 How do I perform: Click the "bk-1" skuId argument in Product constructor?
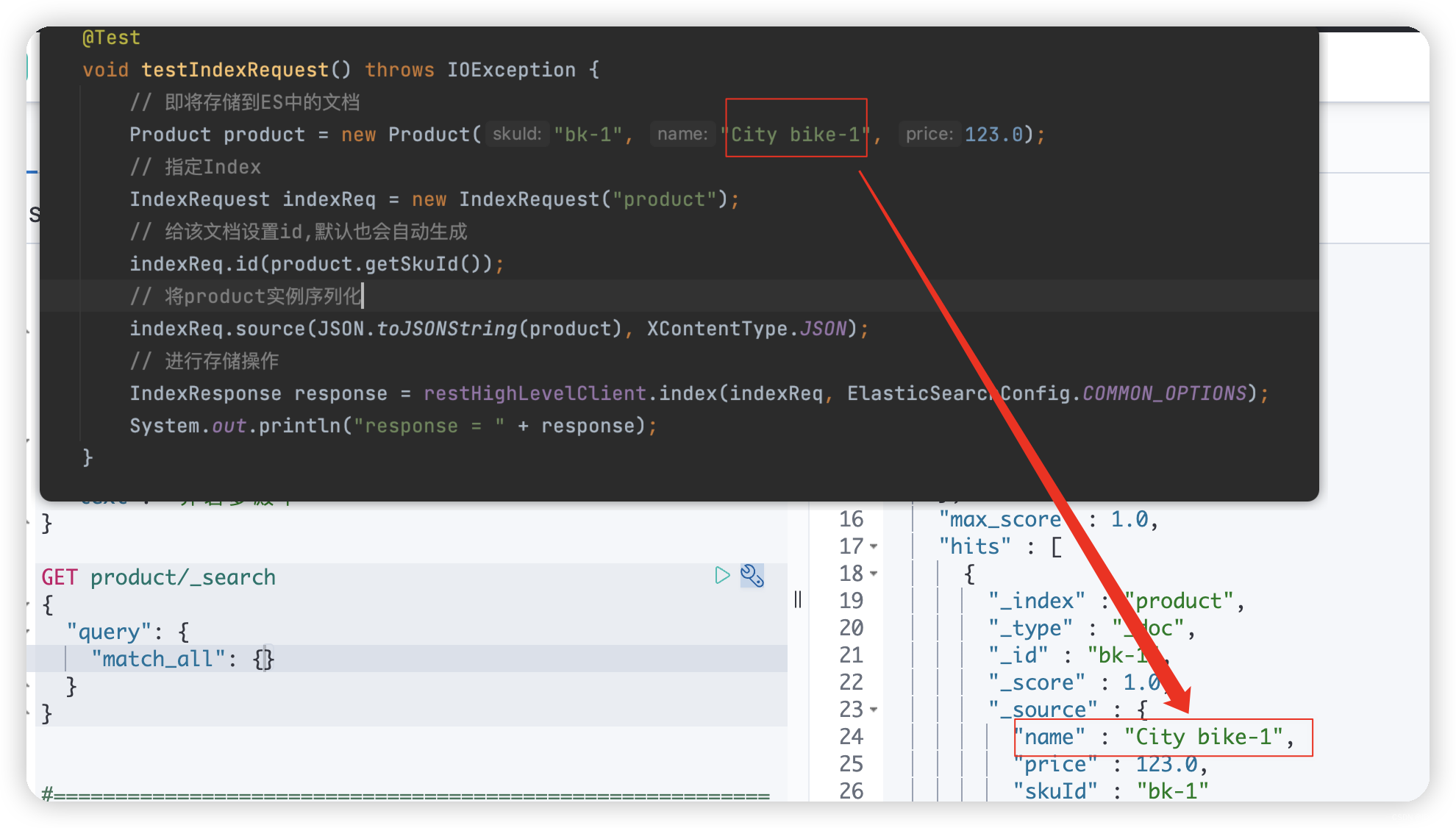(x=588, y=135)
